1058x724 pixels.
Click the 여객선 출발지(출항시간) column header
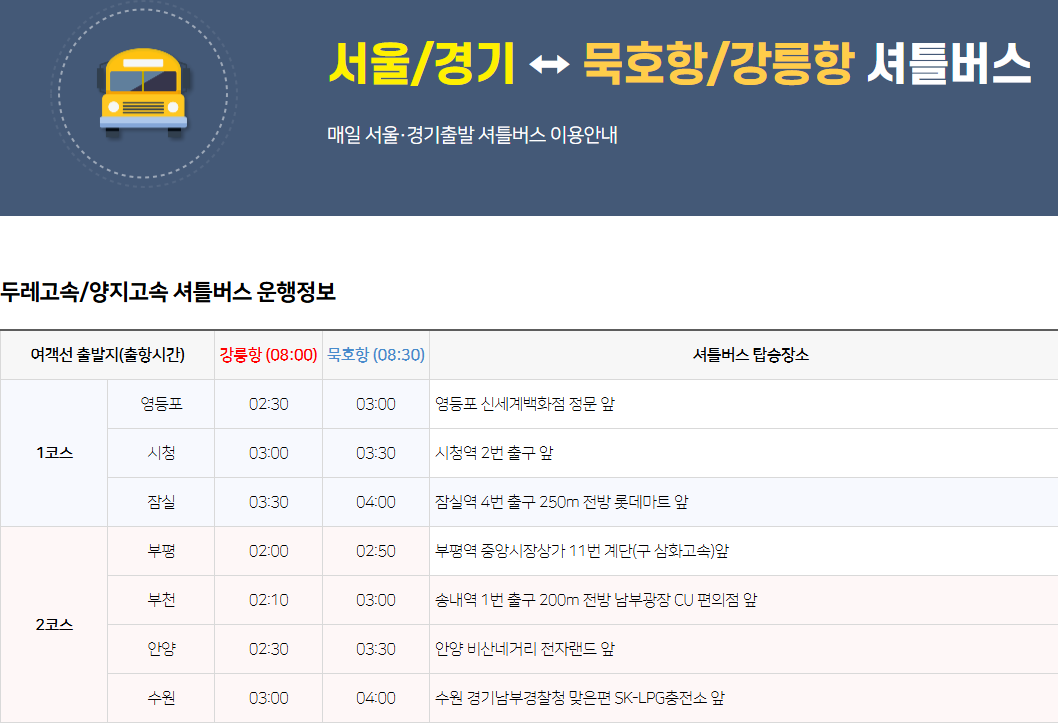[107, 355]
